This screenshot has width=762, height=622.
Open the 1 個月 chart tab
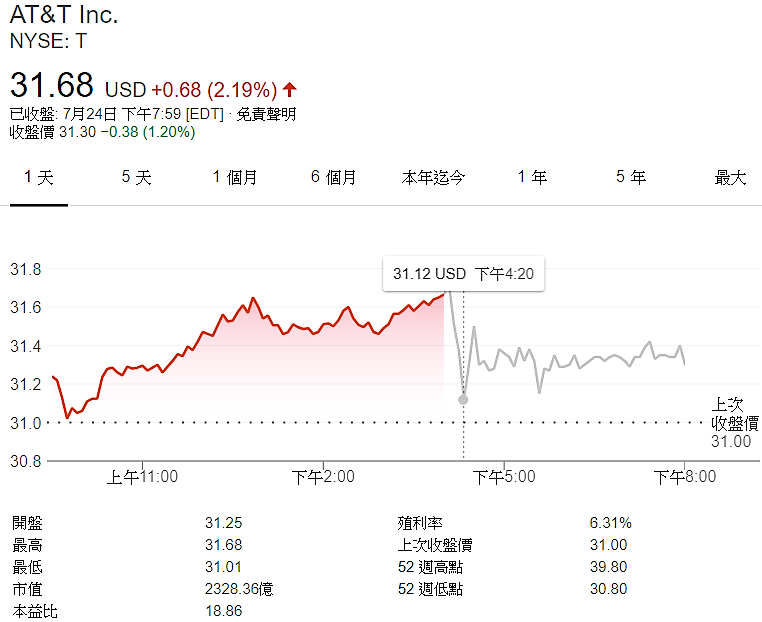(235, 178)
